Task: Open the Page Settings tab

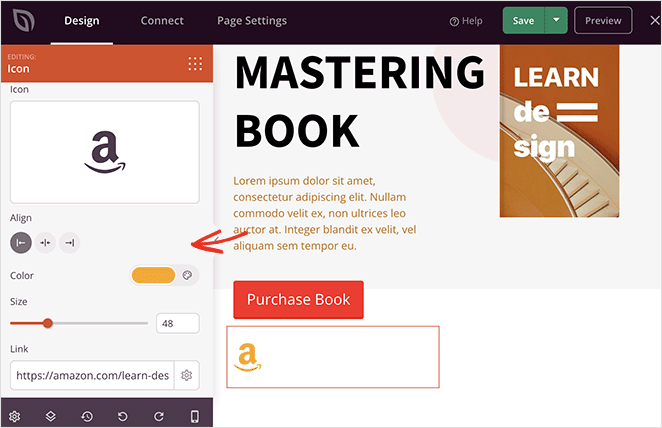Action: pos(252,21)
